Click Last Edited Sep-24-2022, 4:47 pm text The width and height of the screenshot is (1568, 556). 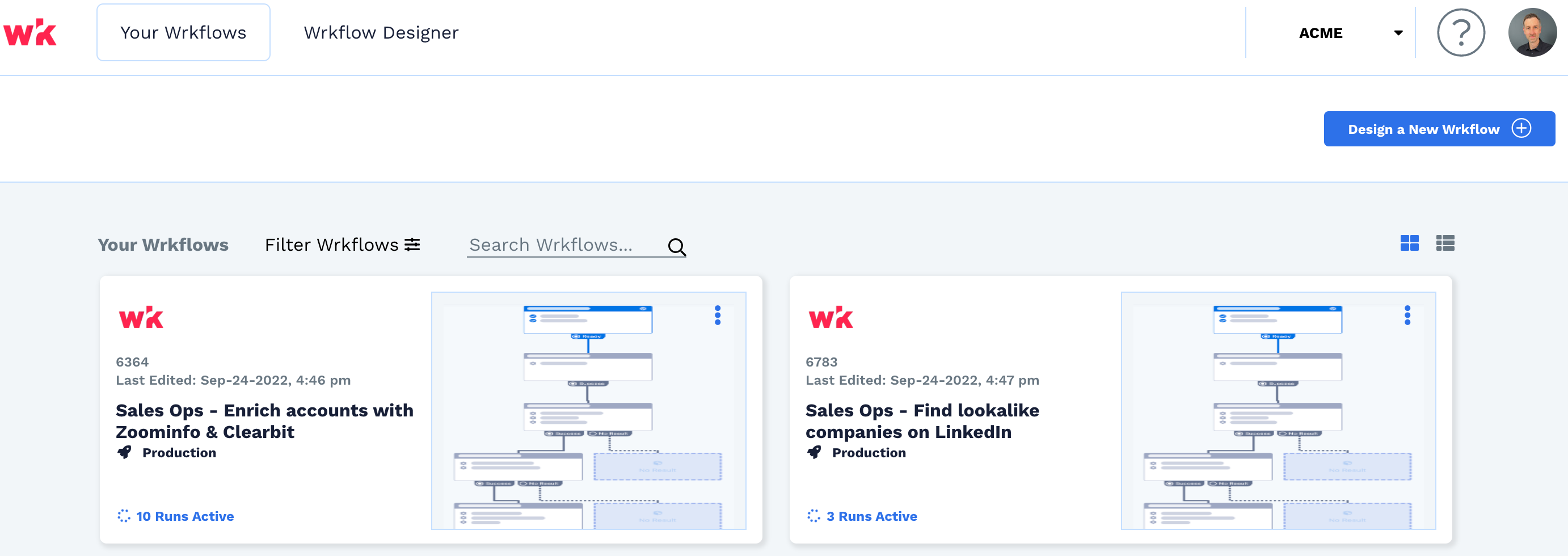[x=922, y=380]
